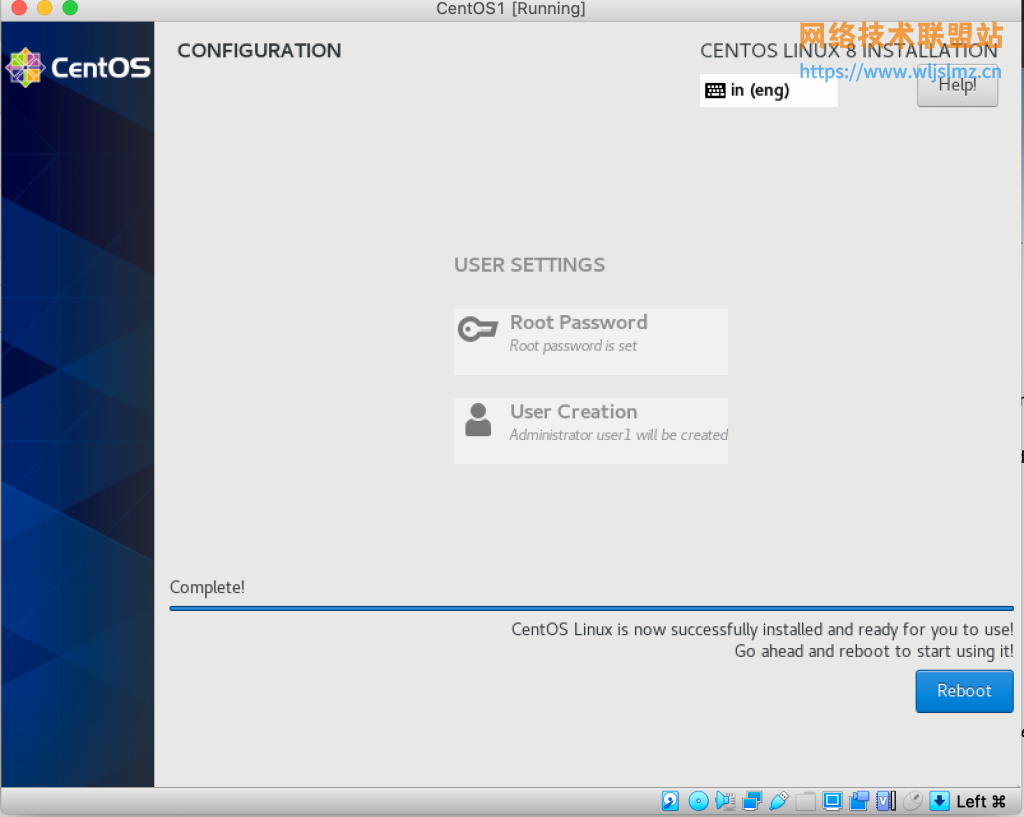1024x817 pixels.
Task: Click the installation progress bar above Reboot
Action: pyautogui.click(x=590, y=607)
